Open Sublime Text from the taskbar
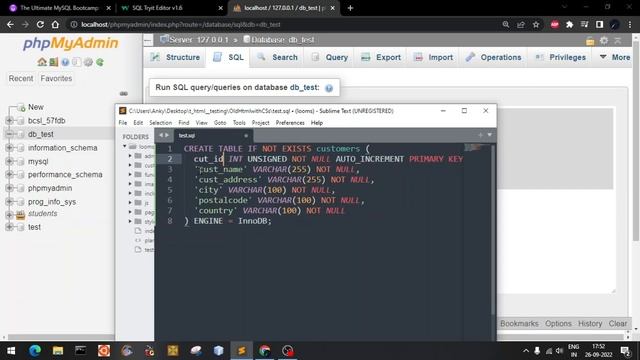This screenshot has height=360, width=640. (242, 351)
